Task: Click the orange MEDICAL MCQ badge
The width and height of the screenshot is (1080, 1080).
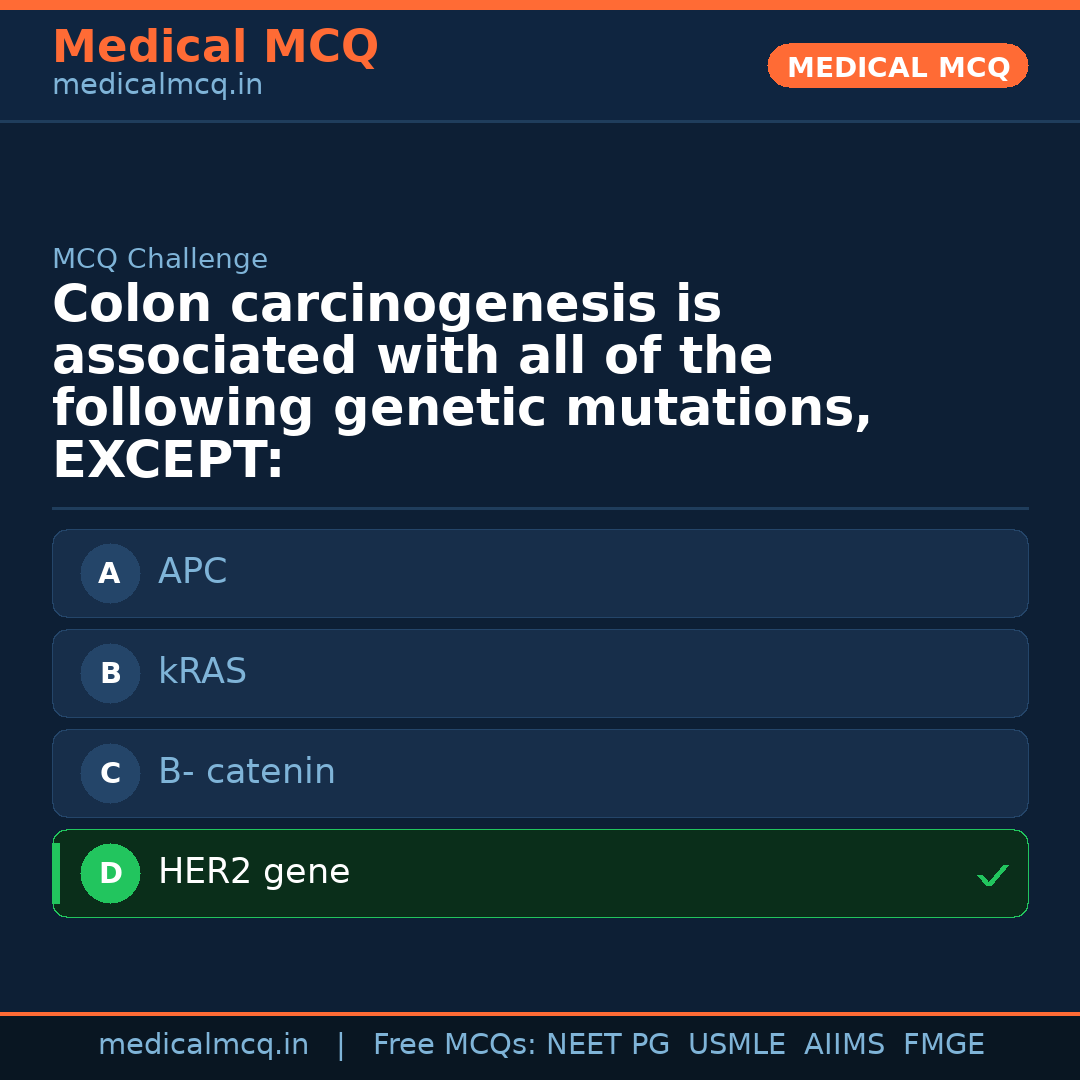Action: 897,66
